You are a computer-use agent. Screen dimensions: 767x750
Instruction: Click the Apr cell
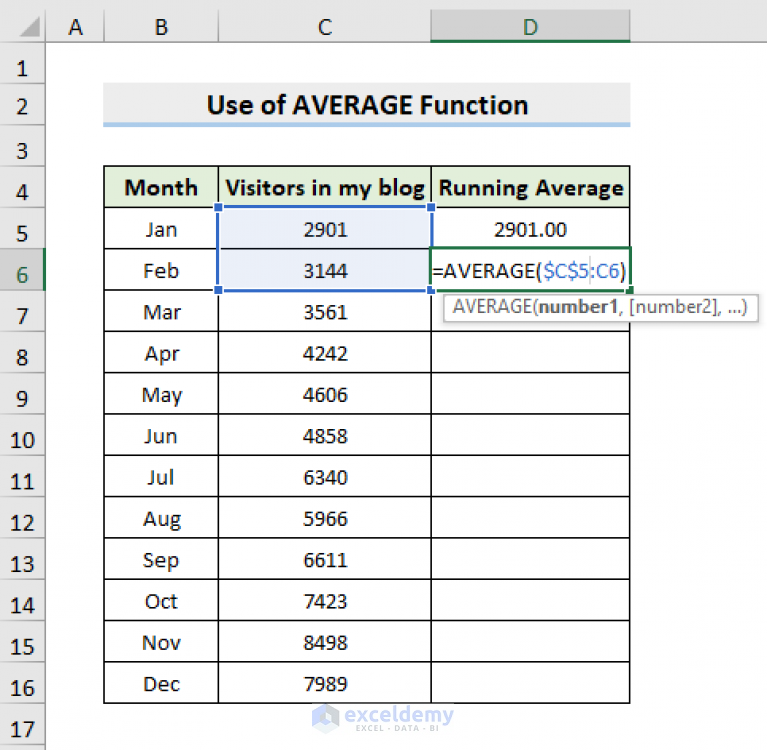[161, 353]
